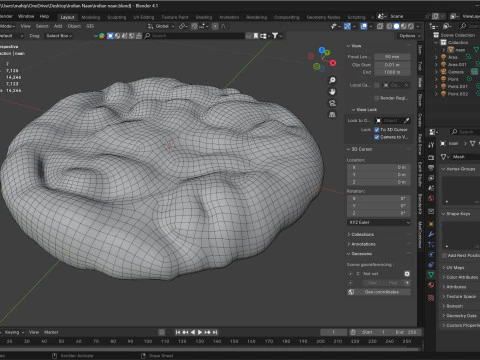Open the Particles properties tab icon
This screenshot has width=480, height=360.
pyautogui.click(x=431, y=244)
